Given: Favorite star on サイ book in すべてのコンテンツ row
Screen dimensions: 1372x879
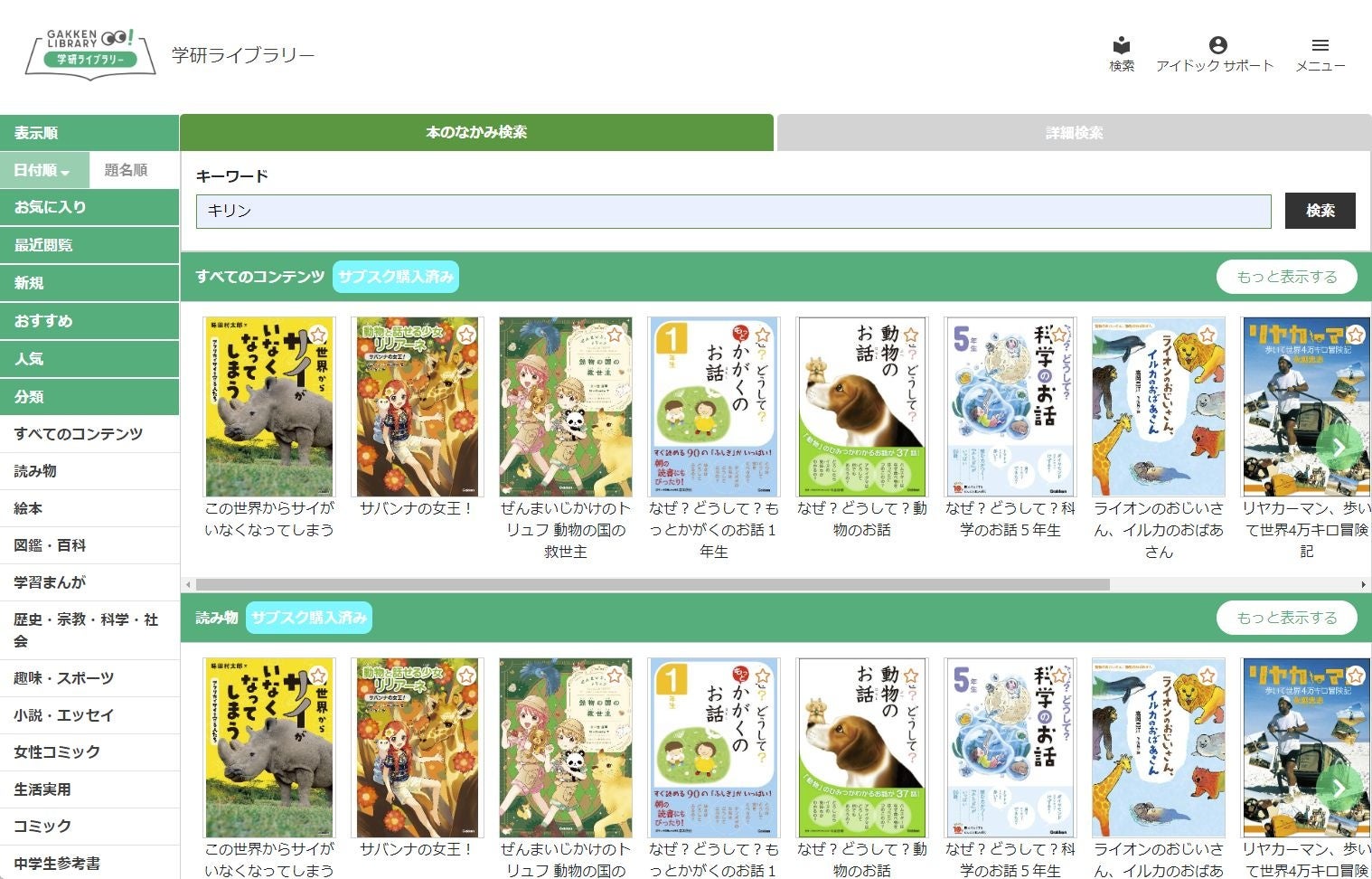Looking at the screenshot, I should (318, 336).
